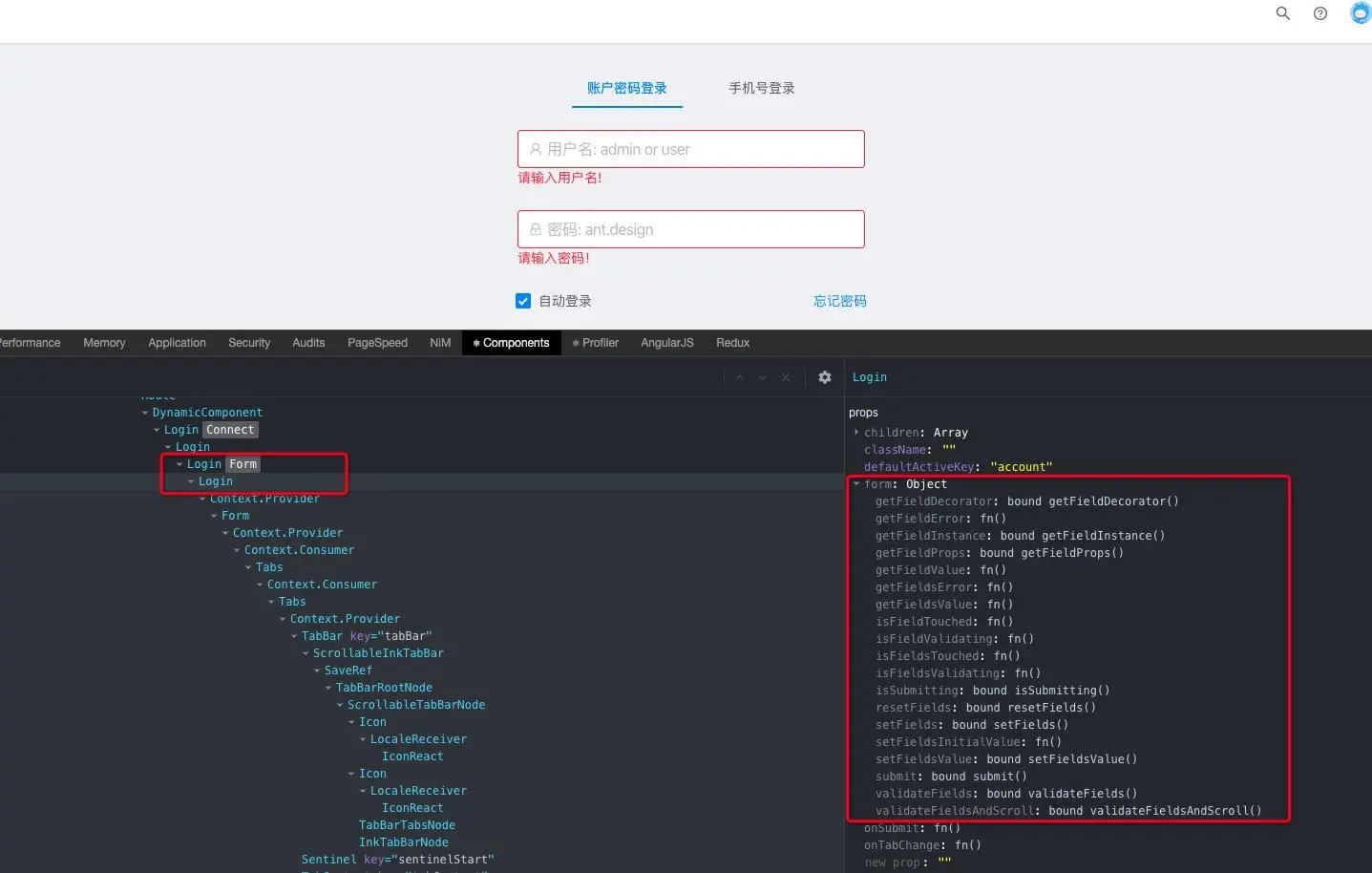The image size is (1372, 873).
Task: Collapse the DynamicComponent tree node
Action: [145, 413]
